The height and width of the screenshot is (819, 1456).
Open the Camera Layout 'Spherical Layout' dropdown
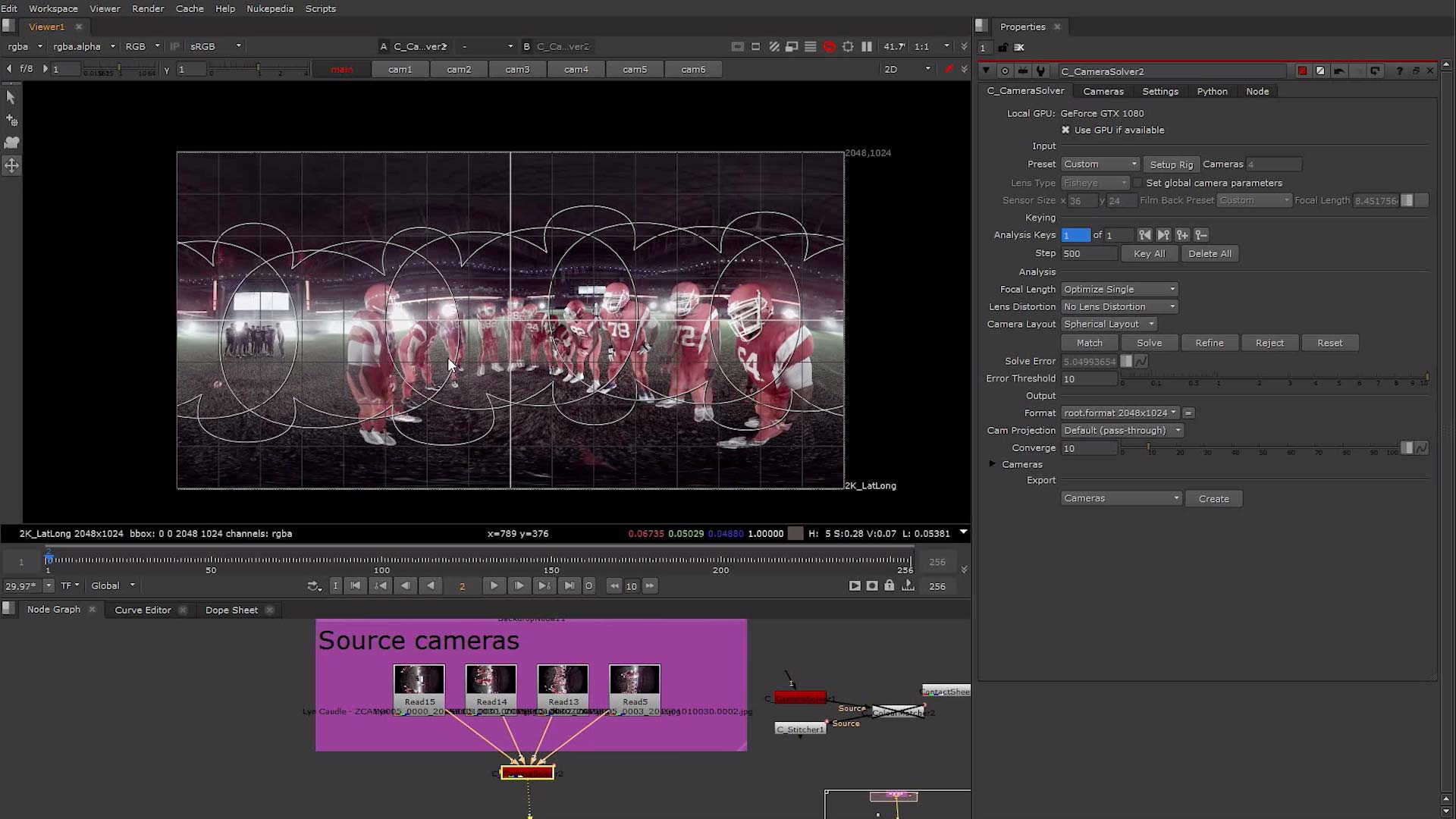click(1109, 325)
